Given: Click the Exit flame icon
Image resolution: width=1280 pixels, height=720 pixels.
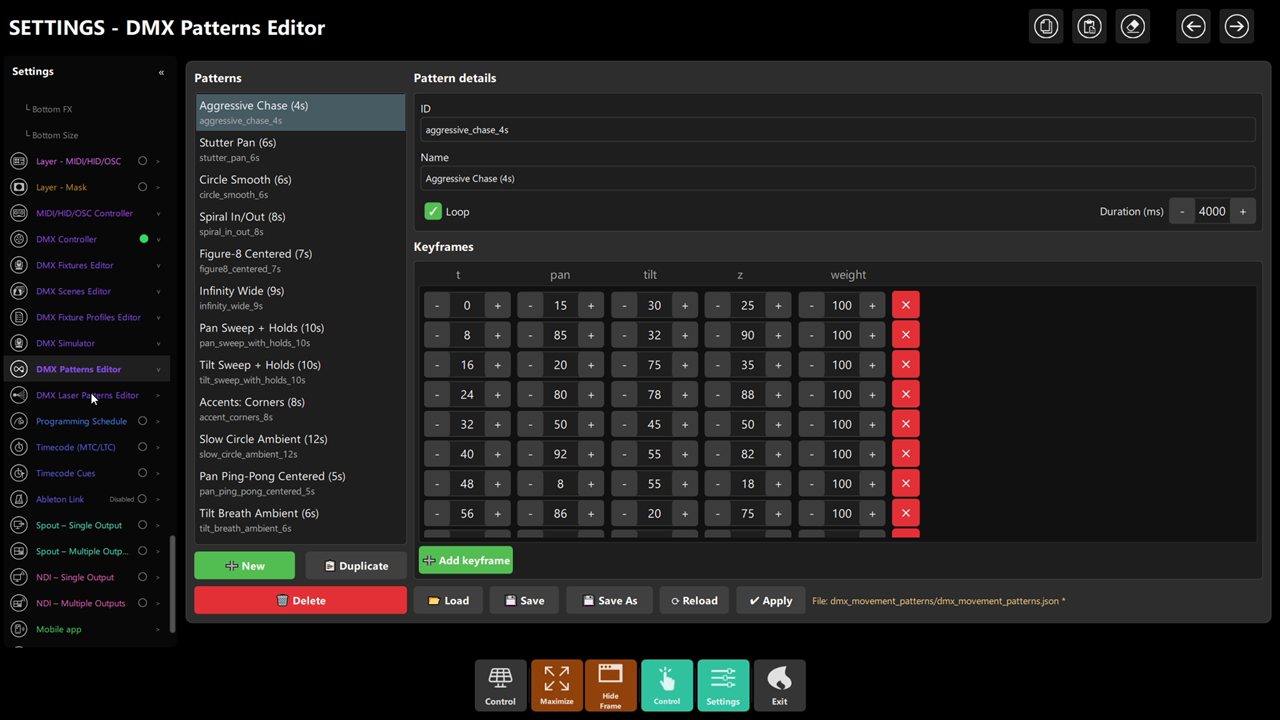Looking at the screenshot, I should coord(779,685).
